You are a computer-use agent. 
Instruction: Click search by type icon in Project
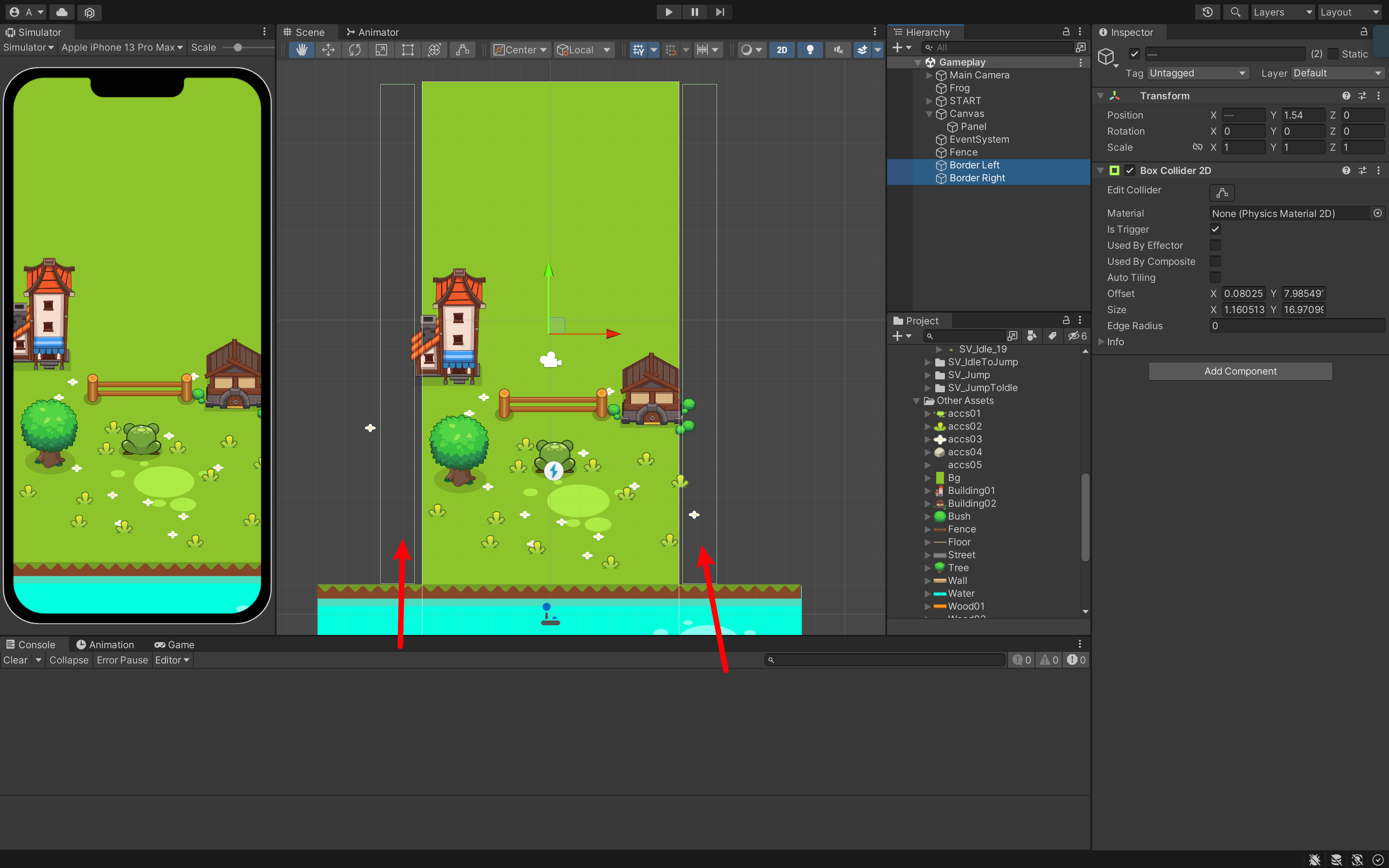(1031, 336)
